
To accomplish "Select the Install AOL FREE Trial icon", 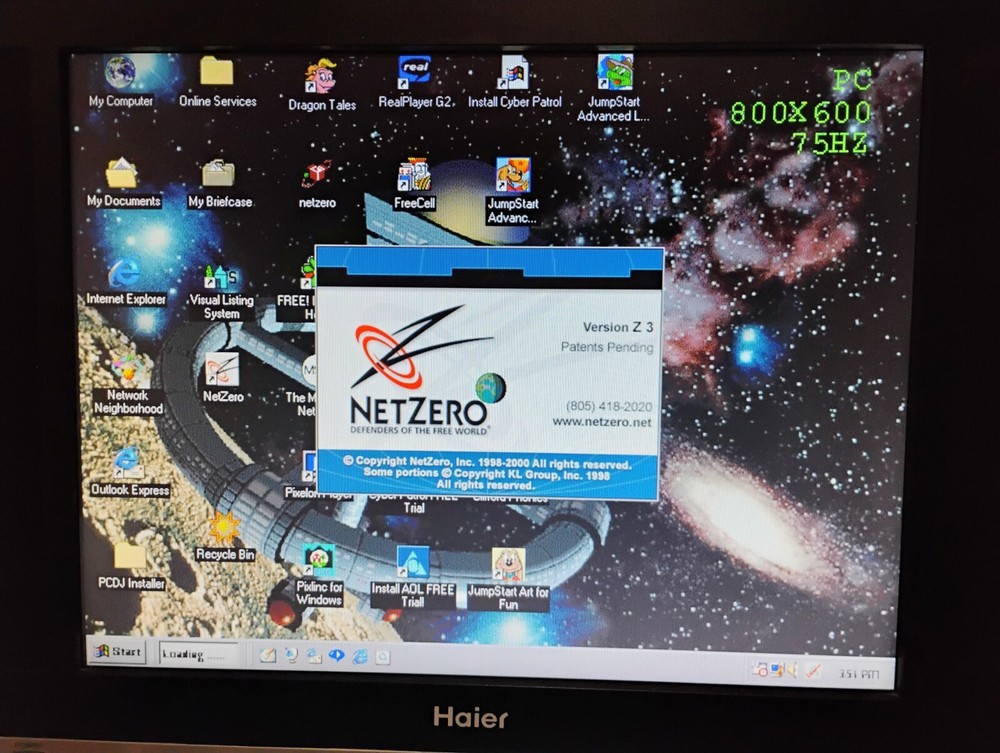I will (412, 563).
